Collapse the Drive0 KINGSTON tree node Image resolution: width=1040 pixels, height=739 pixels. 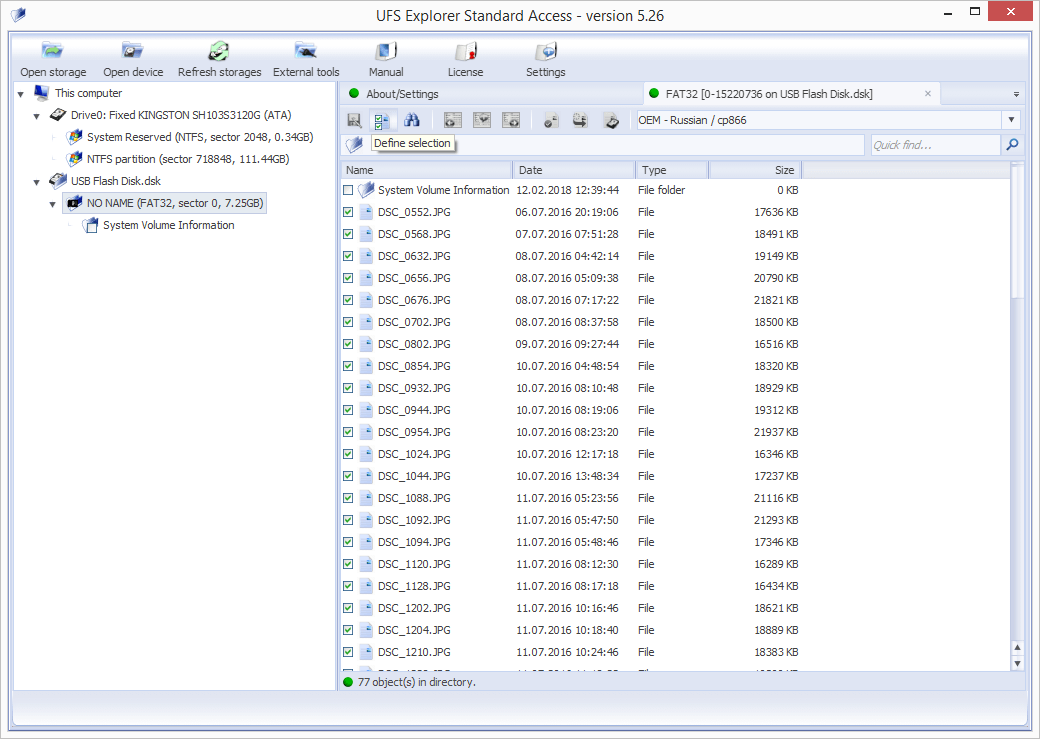[x=37, y=116]
